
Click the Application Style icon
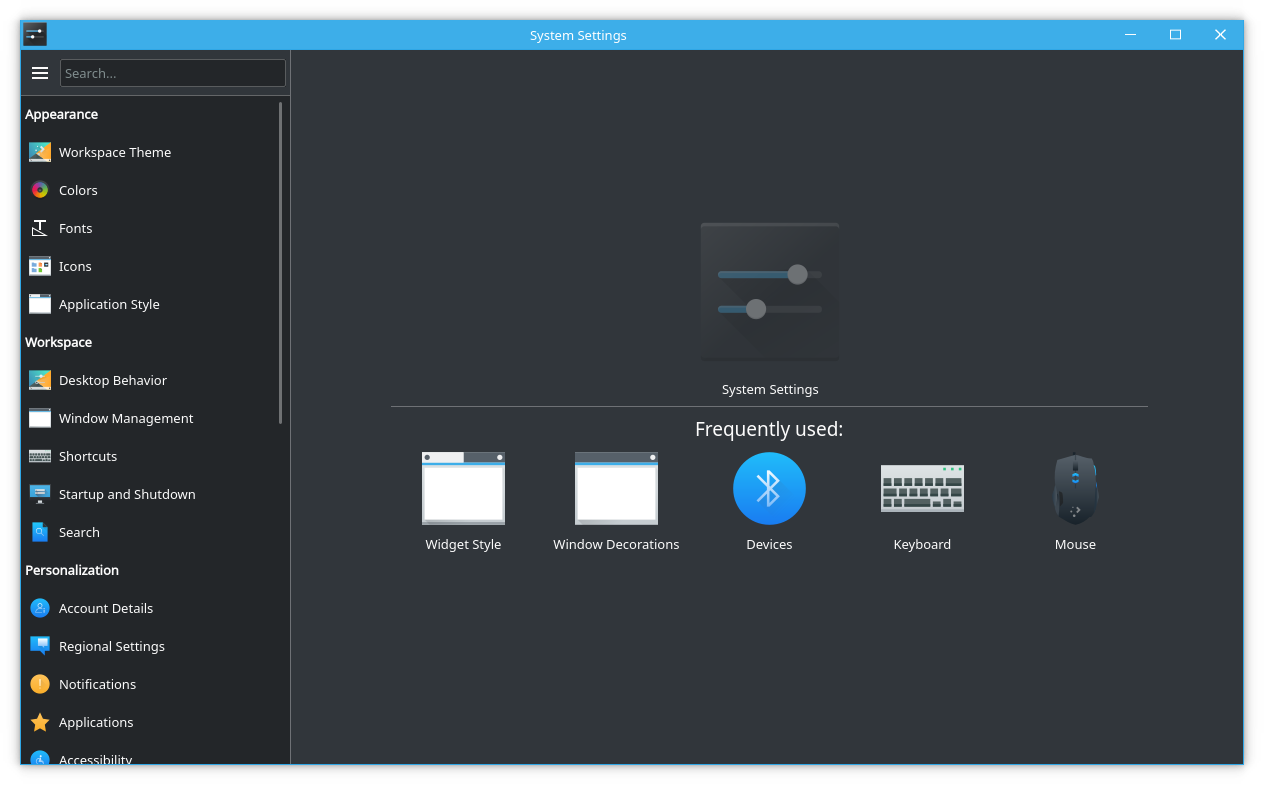[40, 304]
